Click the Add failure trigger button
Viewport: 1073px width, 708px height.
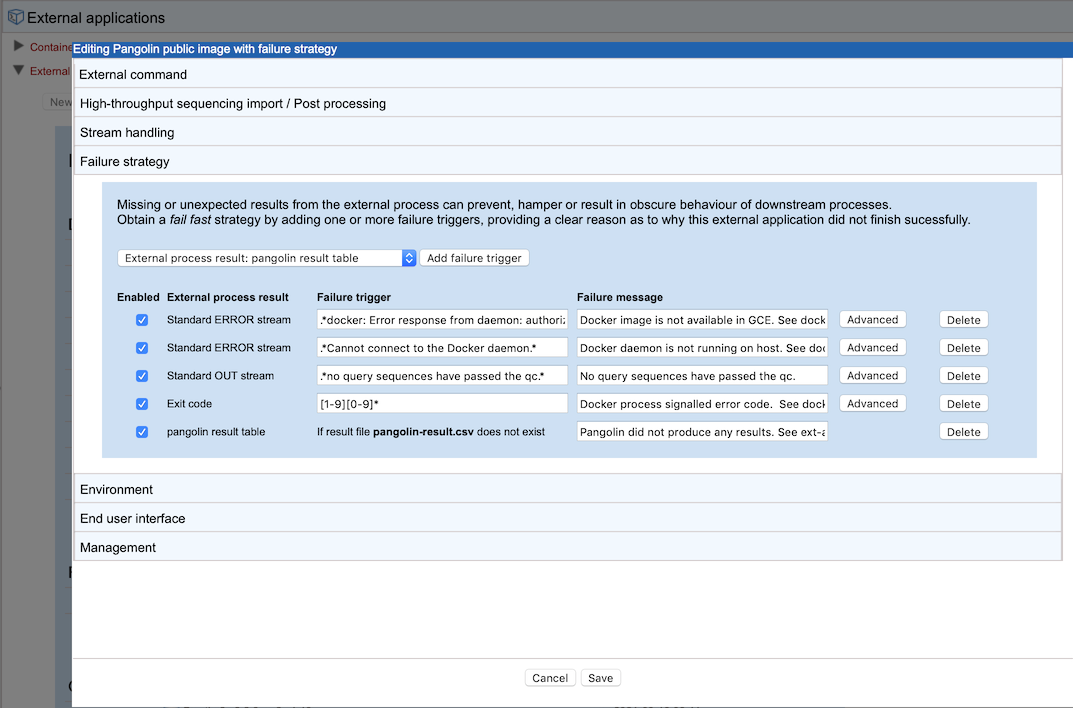coord(474,257)
